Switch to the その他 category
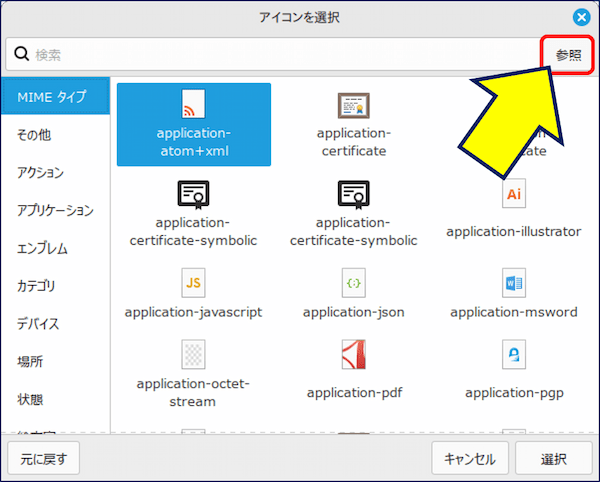This screenshot has height=482, width=600. tap(34, 135)
